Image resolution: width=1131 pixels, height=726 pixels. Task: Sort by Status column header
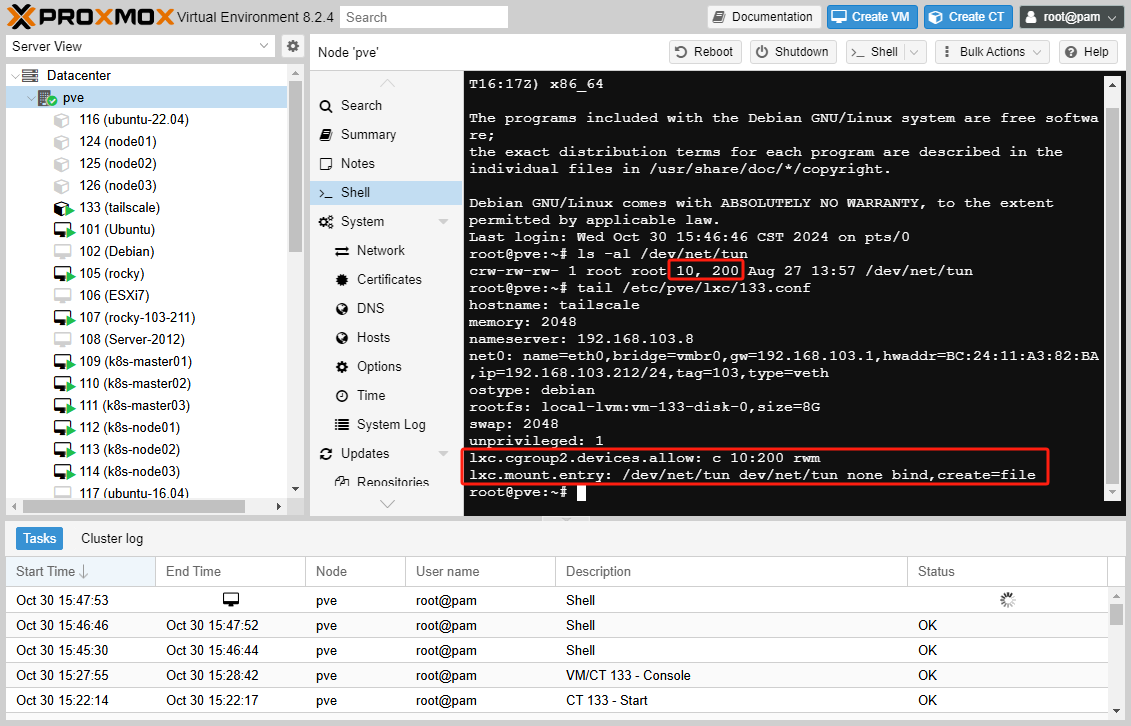click(x=1008, y=572)
